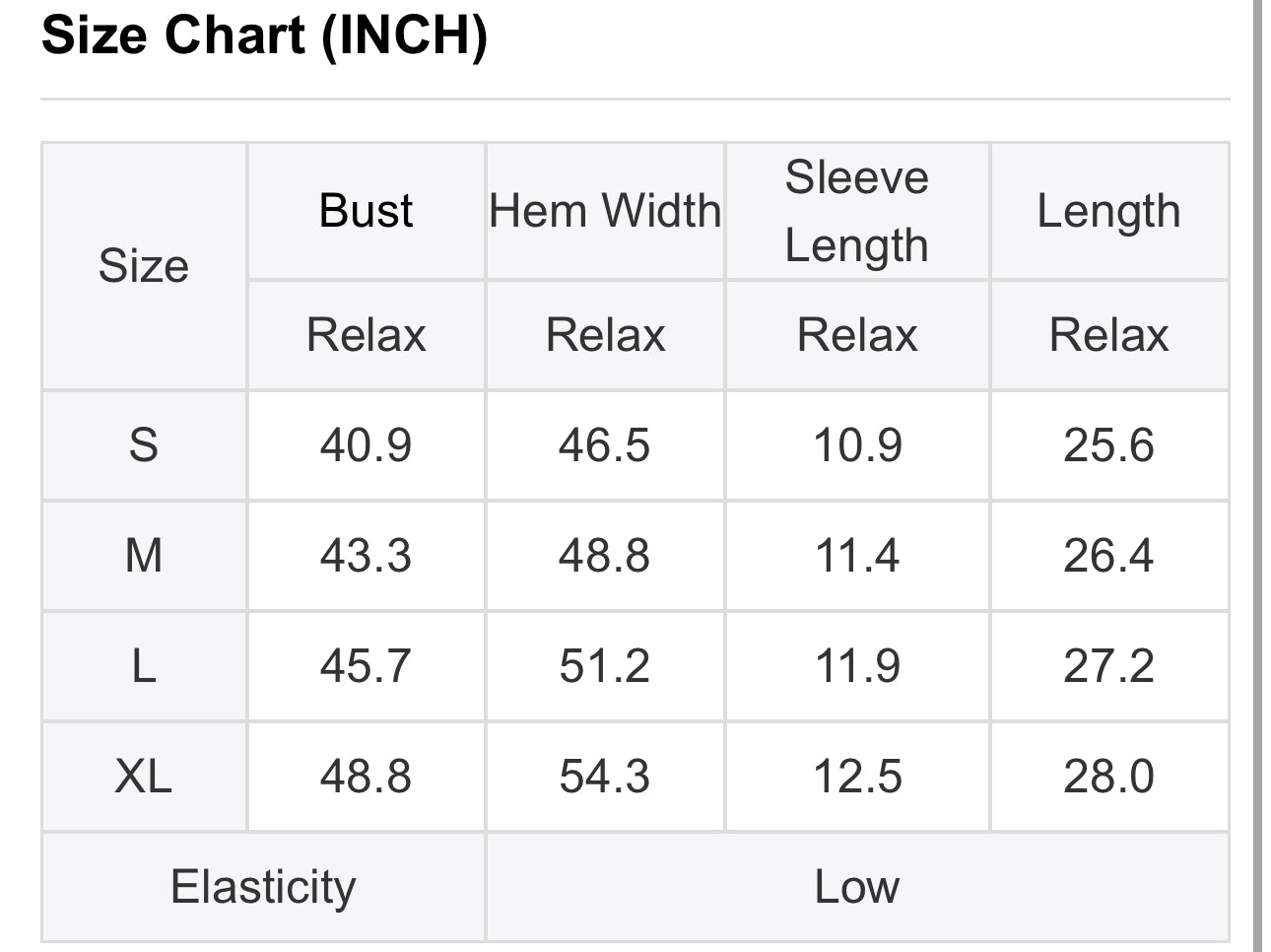The height and width of the screenshot is (952, 1271).
Task: Click the Sleeve Length column header
Action: 857,211
